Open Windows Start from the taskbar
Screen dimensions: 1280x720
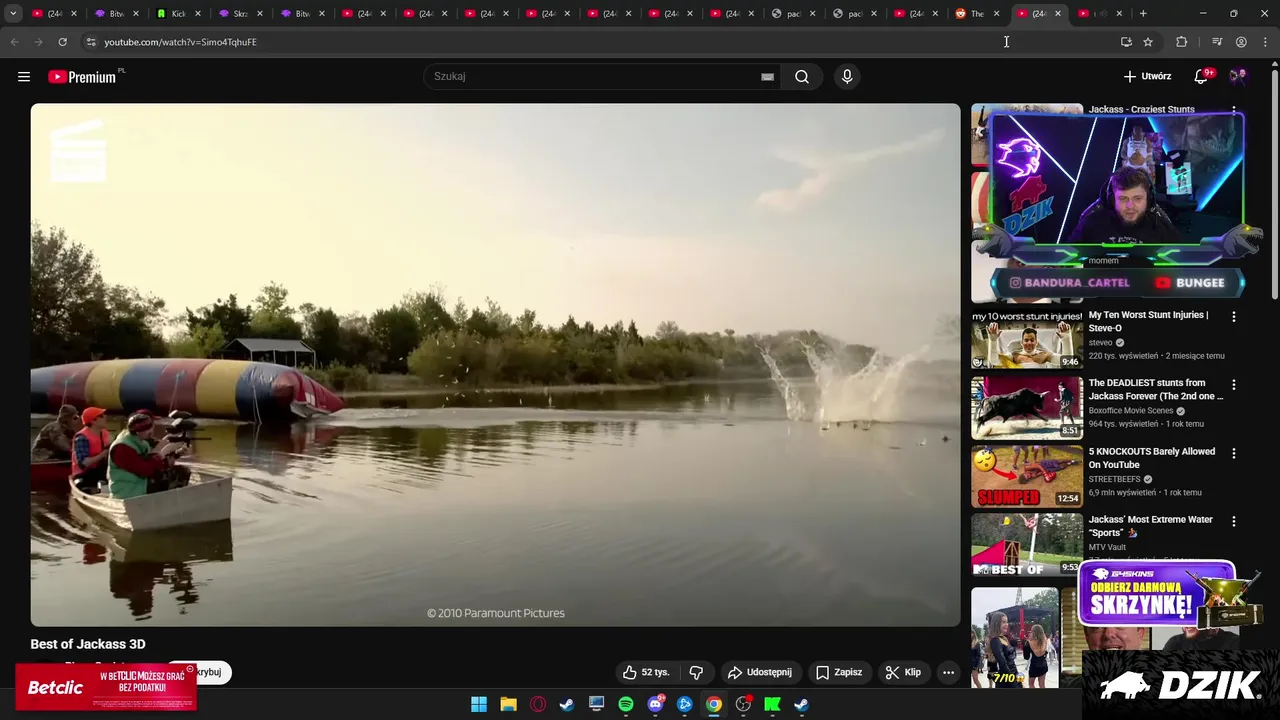pyautogui.click(x=479, y=704)
